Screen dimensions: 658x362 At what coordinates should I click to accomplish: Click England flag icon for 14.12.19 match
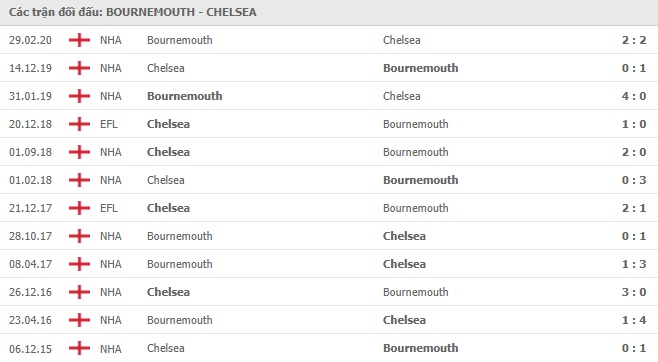pos(79,68)
